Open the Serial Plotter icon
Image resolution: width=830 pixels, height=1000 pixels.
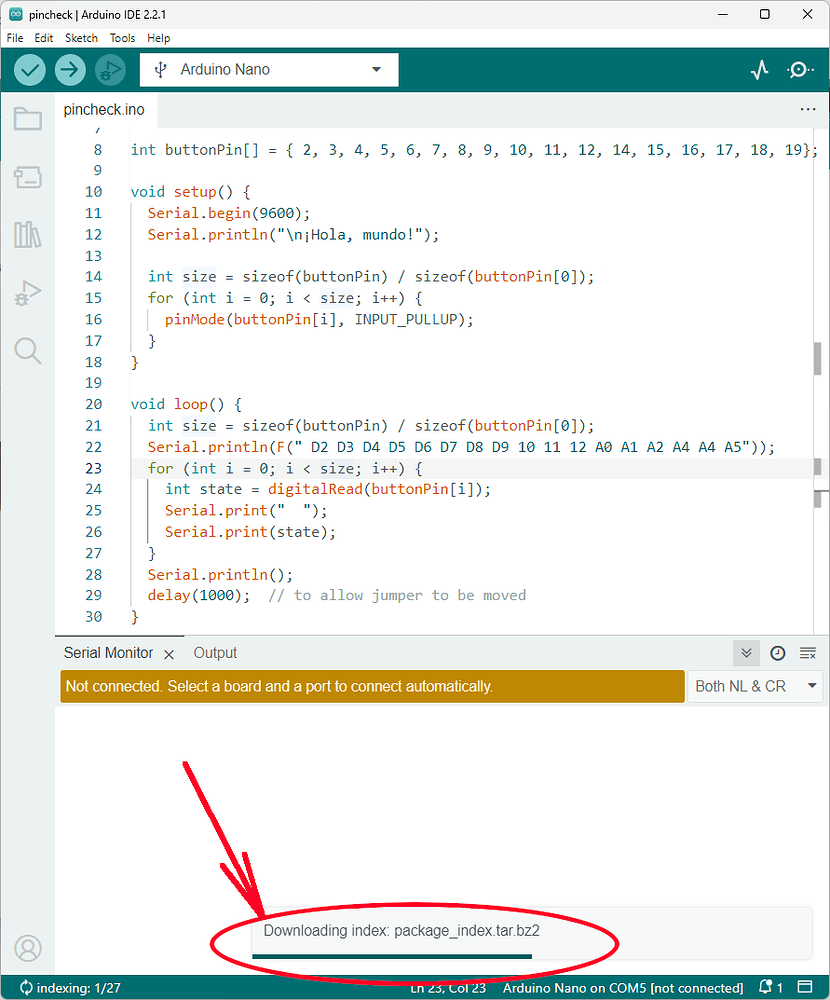click(x=759, y=70)
